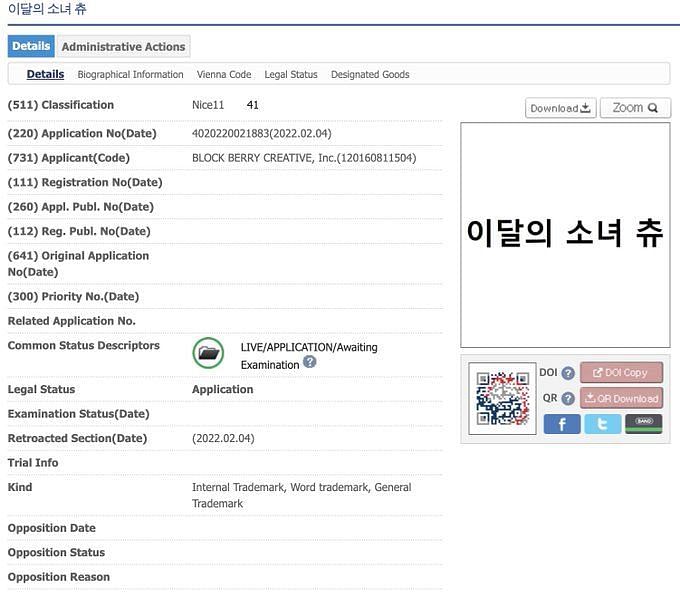Click the Twitter share icon
Image resolution: width=680 pixels, height=598 pixels.
[602, 424]
